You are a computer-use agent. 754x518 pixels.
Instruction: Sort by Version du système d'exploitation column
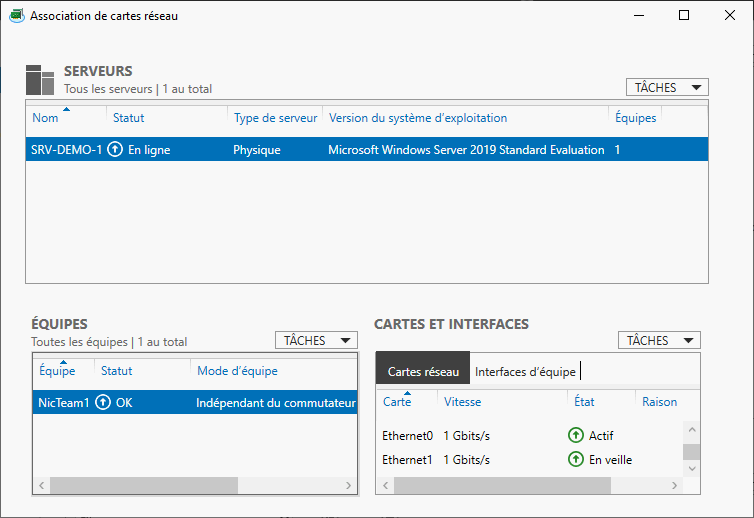point(418,118)
